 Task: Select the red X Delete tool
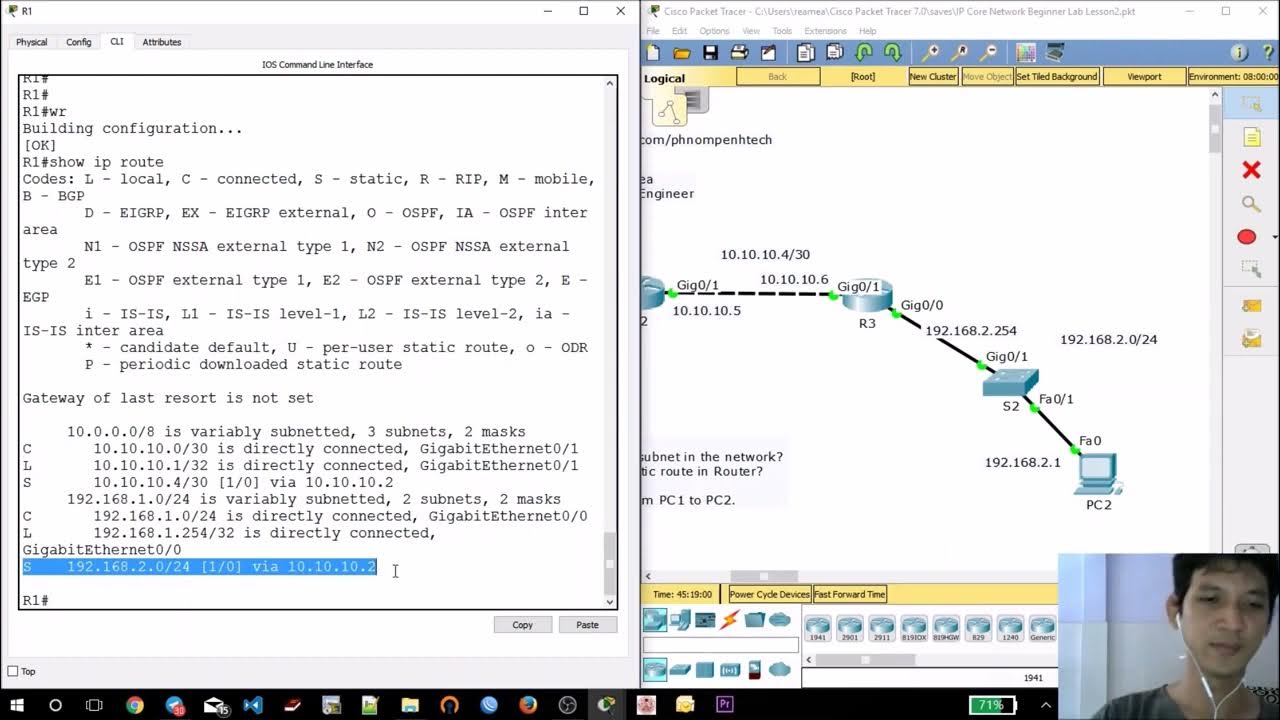pos(1251,170)
